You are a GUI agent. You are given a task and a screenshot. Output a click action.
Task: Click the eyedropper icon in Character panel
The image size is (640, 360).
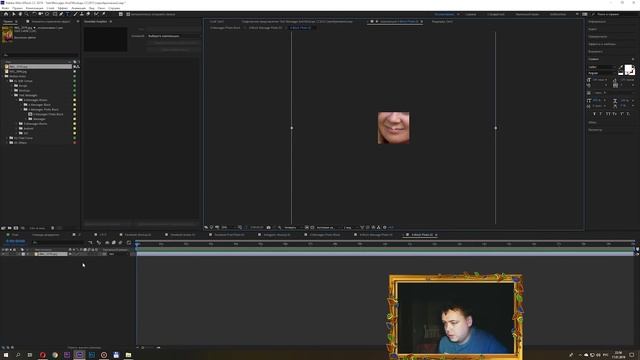pos(621,67)
